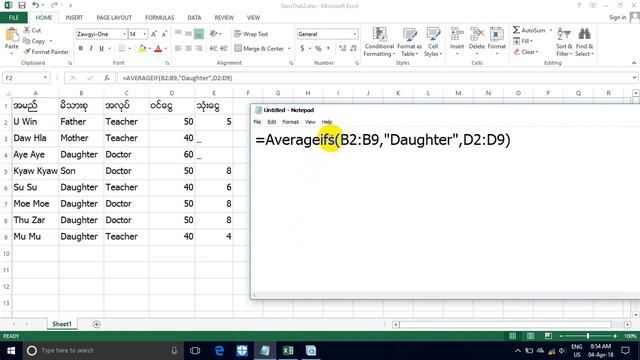
Task: Click Merge & Center button
Action: (x=259, y=49)
